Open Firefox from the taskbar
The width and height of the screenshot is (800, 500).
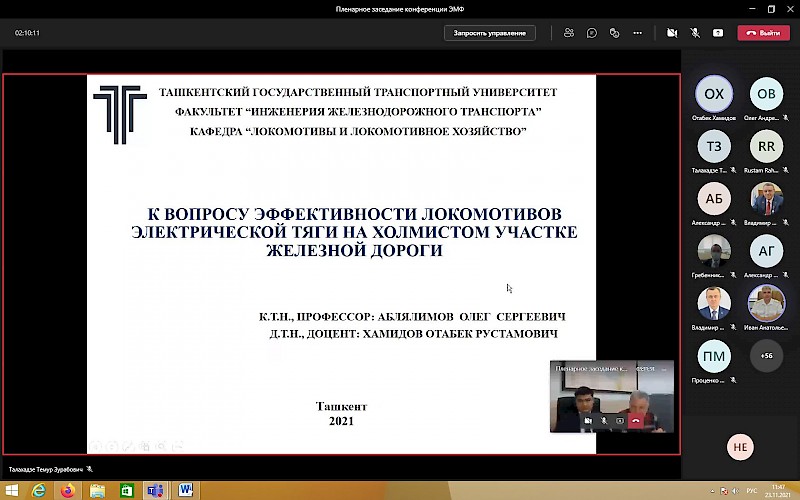68,490
